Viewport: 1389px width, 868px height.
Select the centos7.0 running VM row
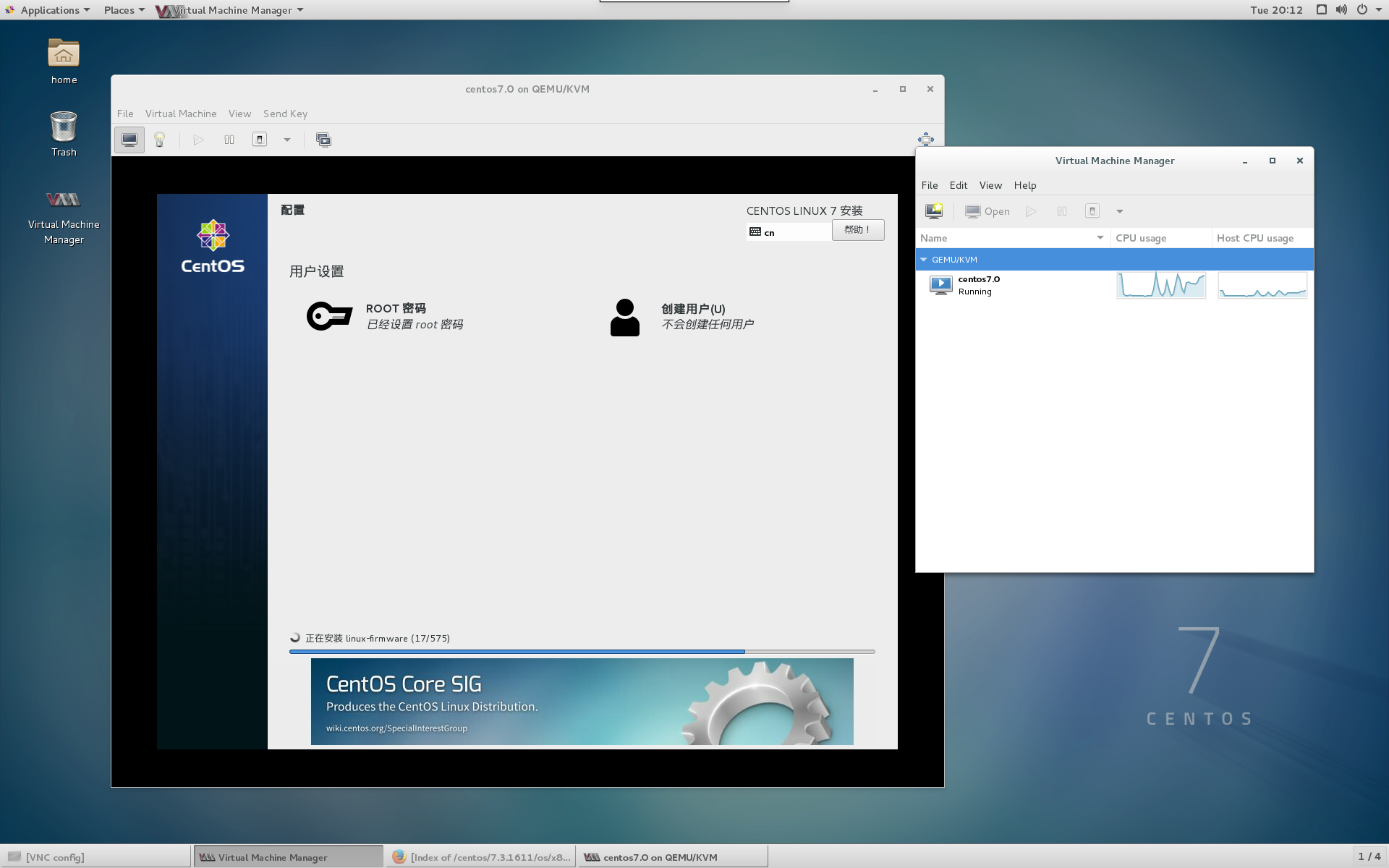[x=1114, y=285]
